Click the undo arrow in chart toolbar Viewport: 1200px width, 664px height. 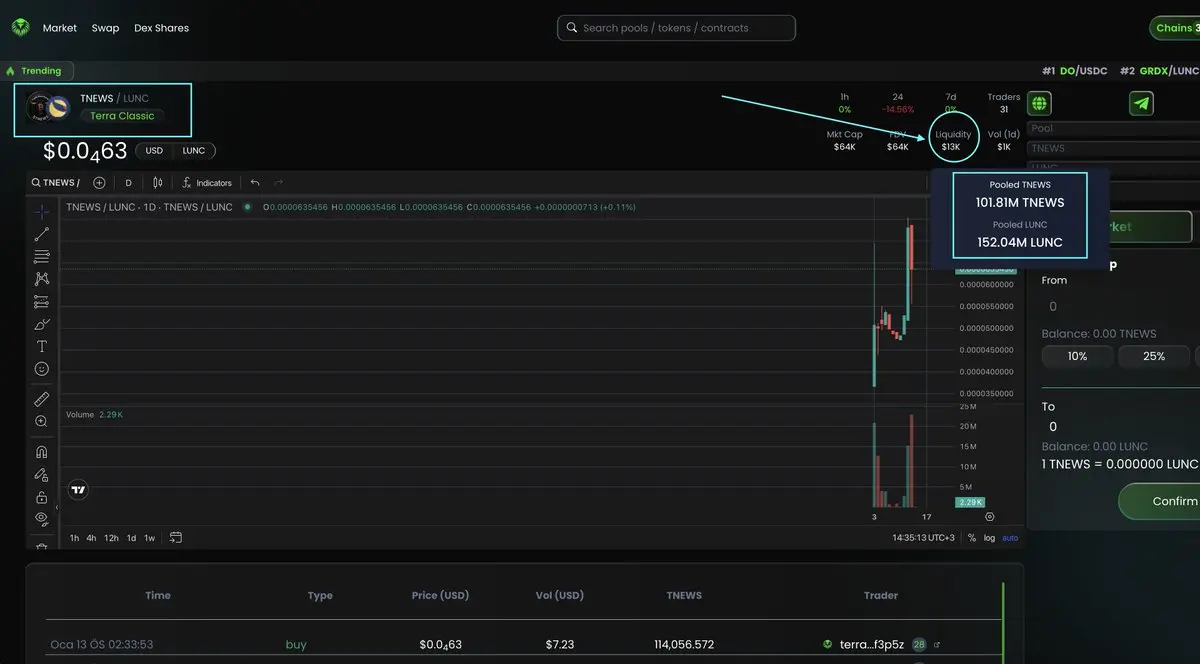coord(255,183)
